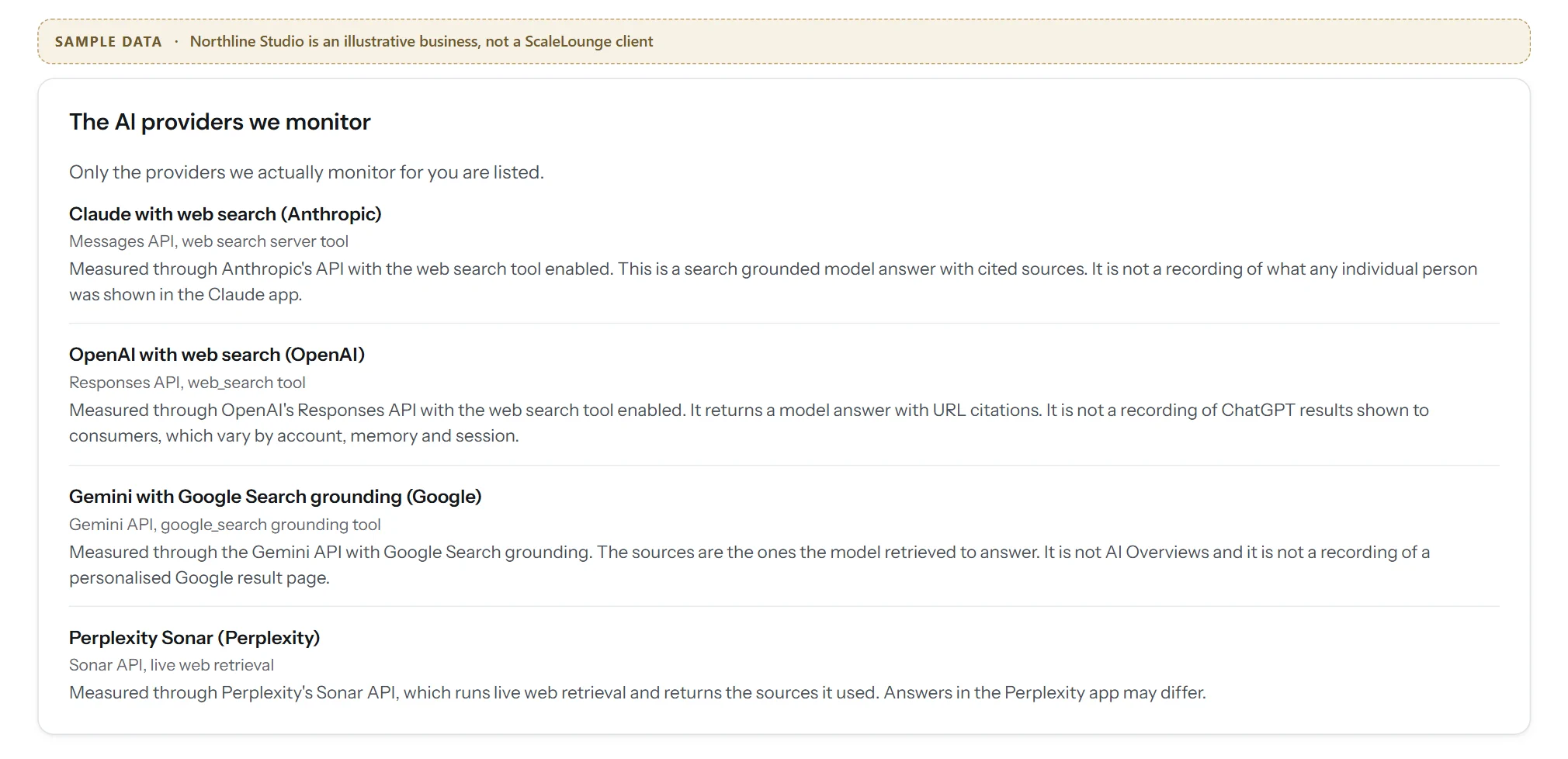
Task: Click the 'Measured through Anthropic's API' description
Action: 773,282
